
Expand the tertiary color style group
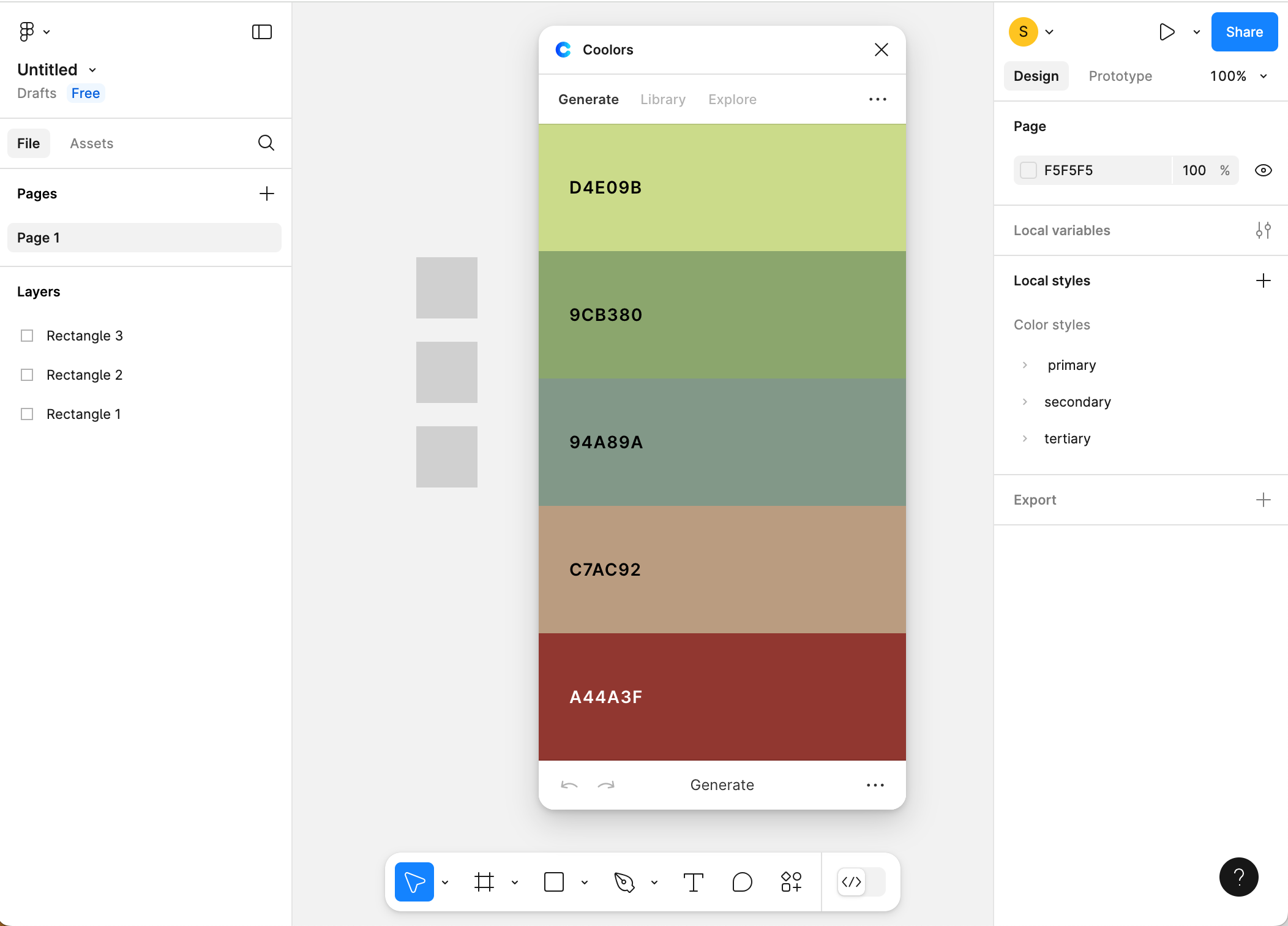(x=1025, y=439)
